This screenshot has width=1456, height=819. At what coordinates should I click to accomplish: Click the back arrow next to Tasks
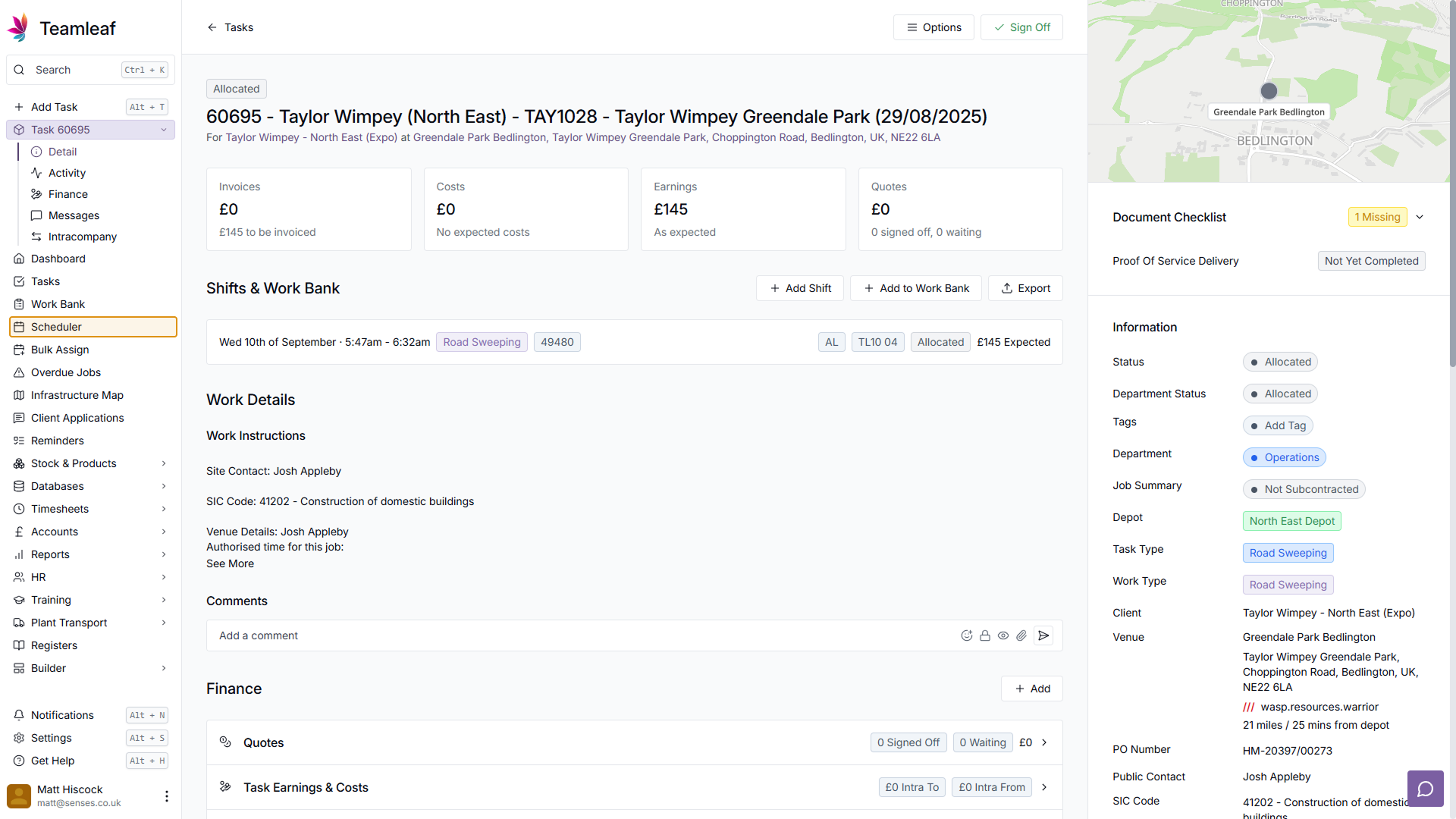click(212, 27)
